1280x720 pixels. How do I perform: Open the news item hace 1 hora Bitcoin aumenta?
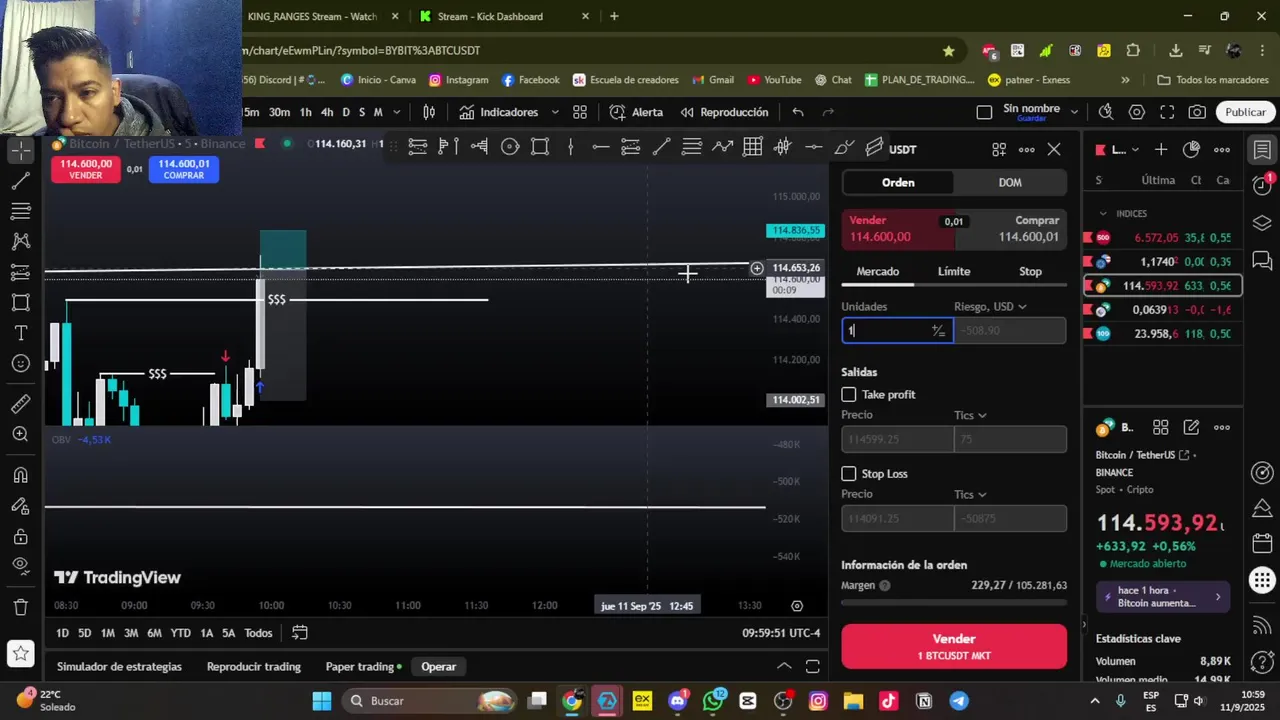1163,597
